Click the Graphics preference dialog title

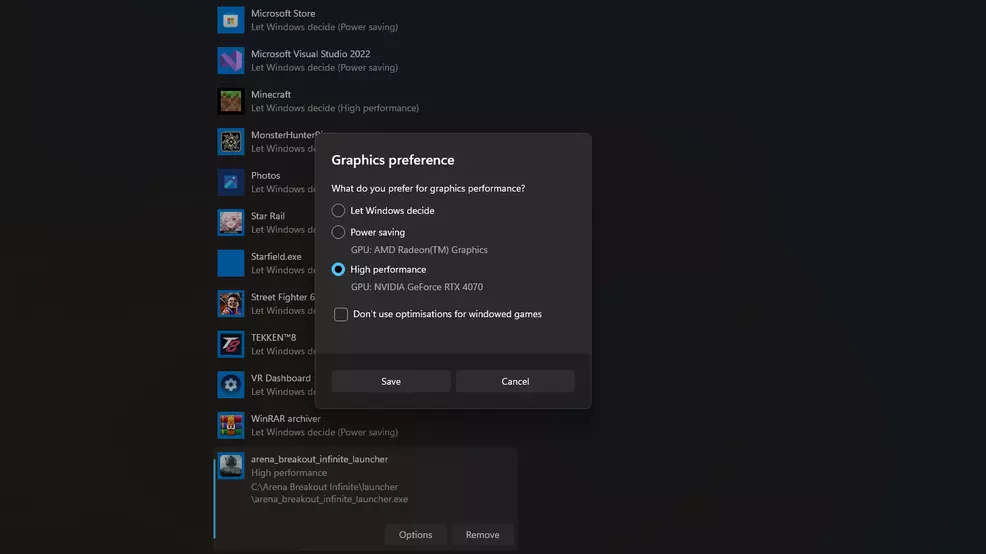[x=393, y=160]
